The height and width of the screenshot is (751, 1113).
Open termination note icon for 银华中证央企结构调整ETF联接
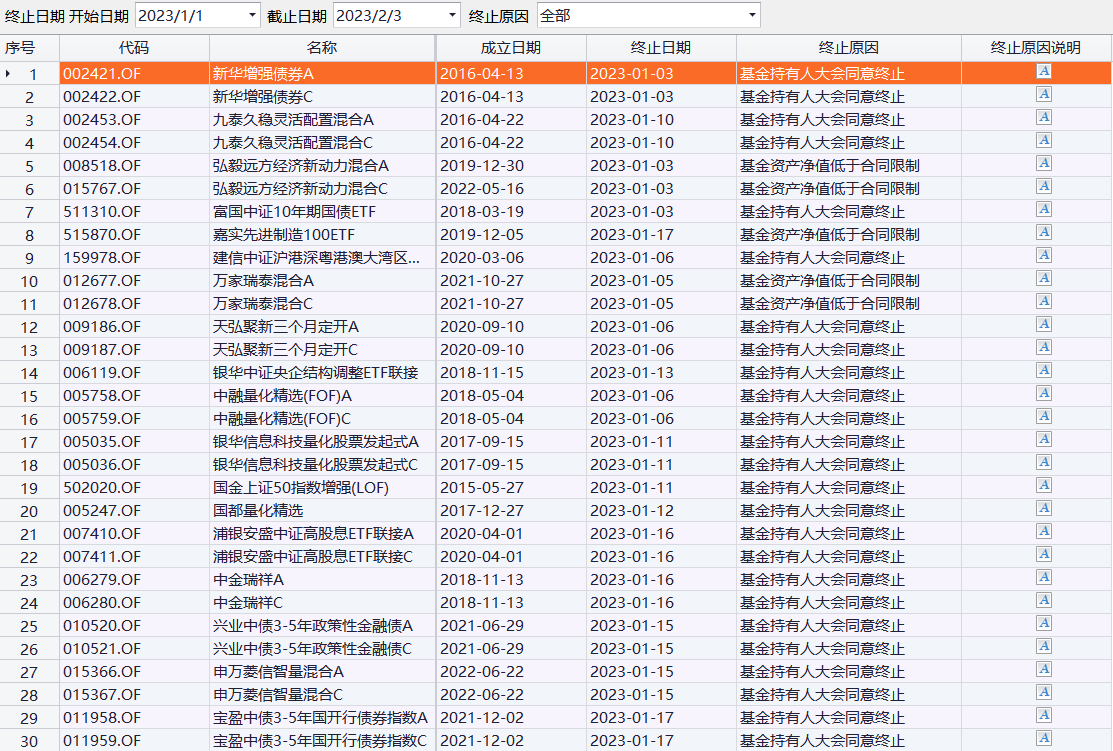coord(1043,371)
